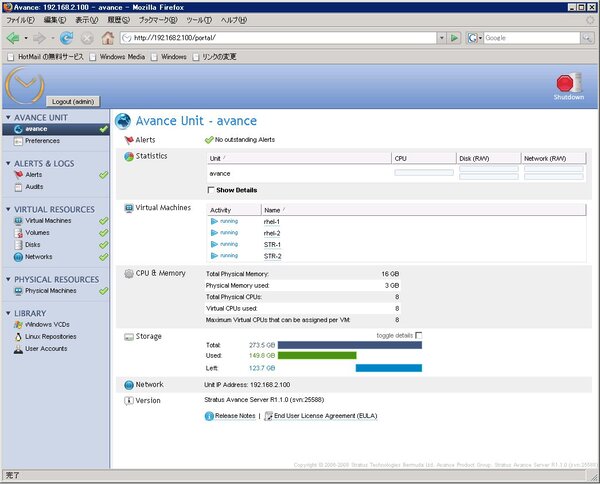The width and height of the screenshot is (600, 484).
Task: Open the rhel-1 virtual machine link
Action: click(272, 222)
